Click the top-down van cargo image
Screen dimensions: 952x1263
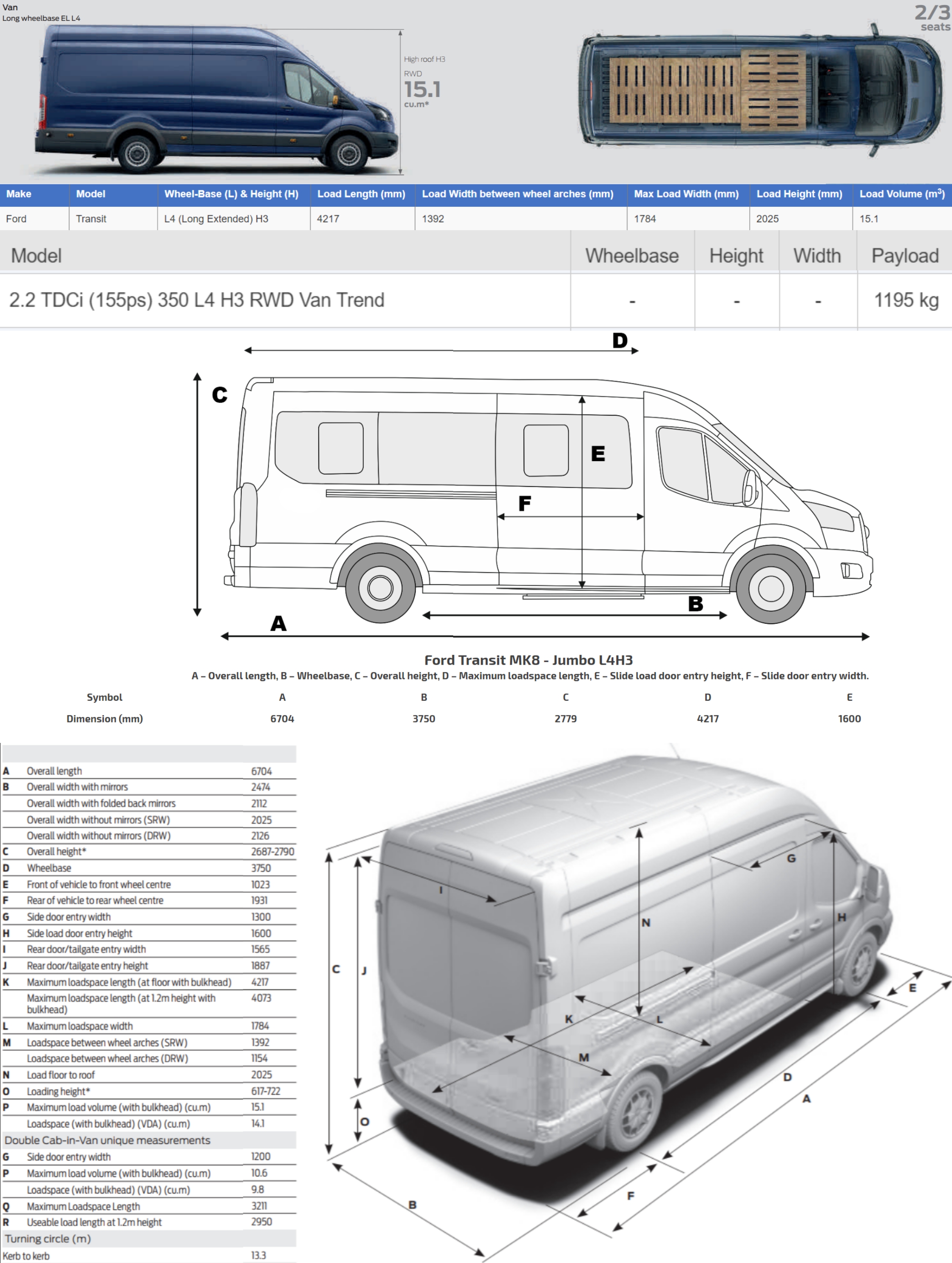[x=759, y=90]
